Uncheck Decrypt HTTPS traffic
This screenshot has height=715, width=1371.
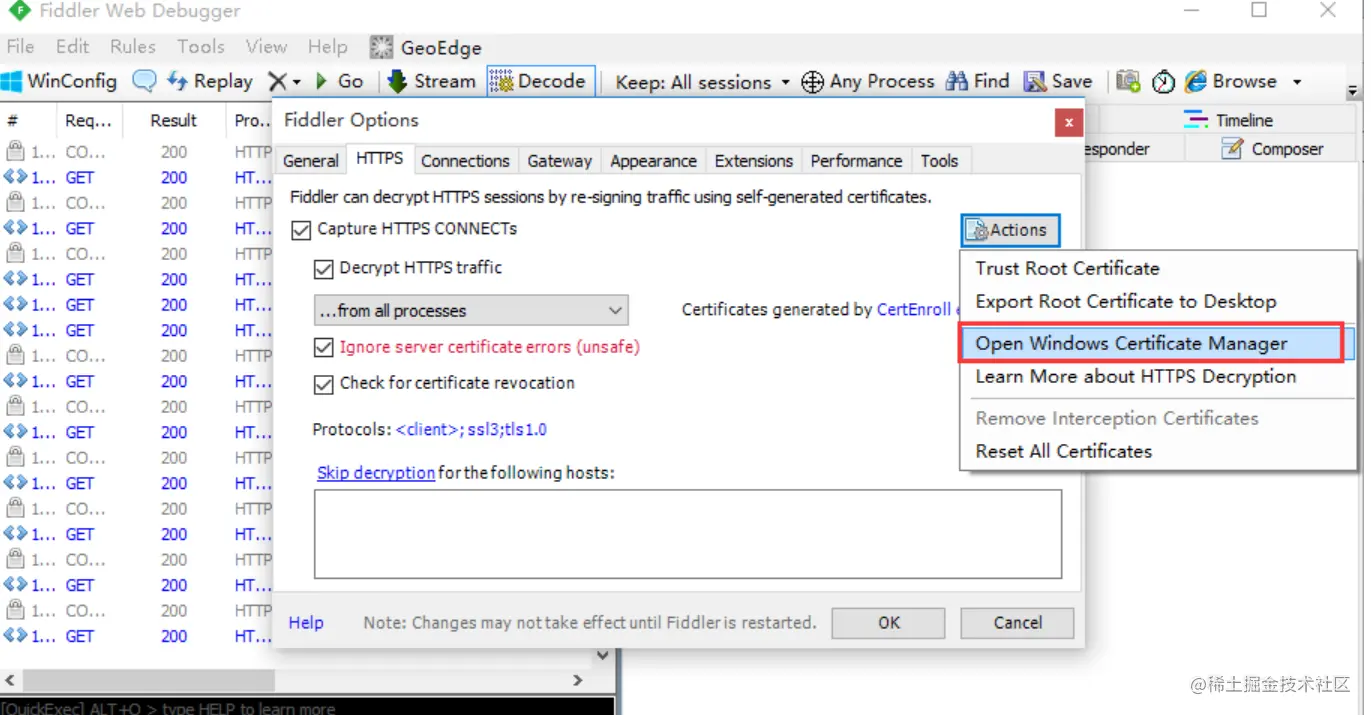[323, 269]
